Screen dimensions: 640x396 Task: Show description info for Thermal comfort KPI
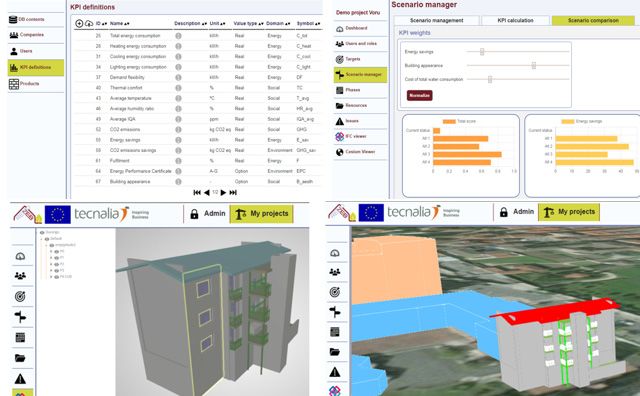point(178,88)
